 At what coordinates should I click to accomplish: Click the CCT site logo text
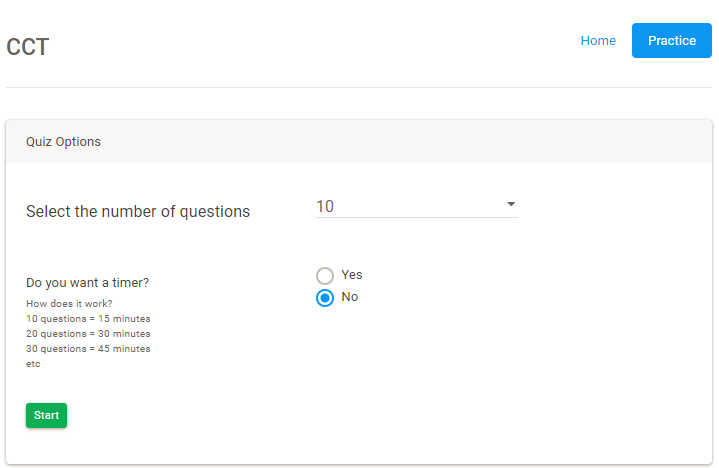pos(27,47)
